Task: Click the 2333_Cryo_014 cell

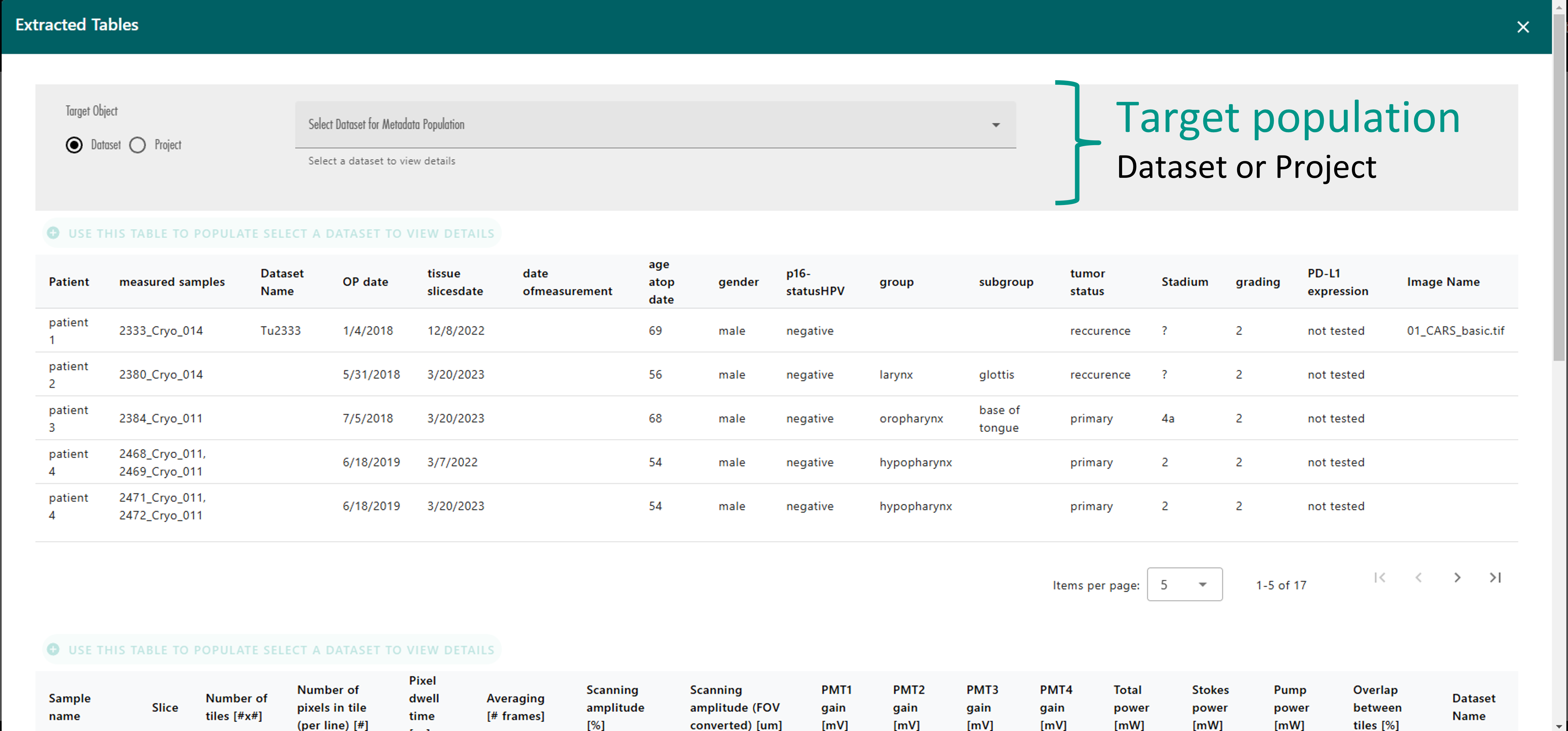Action: 161,330
